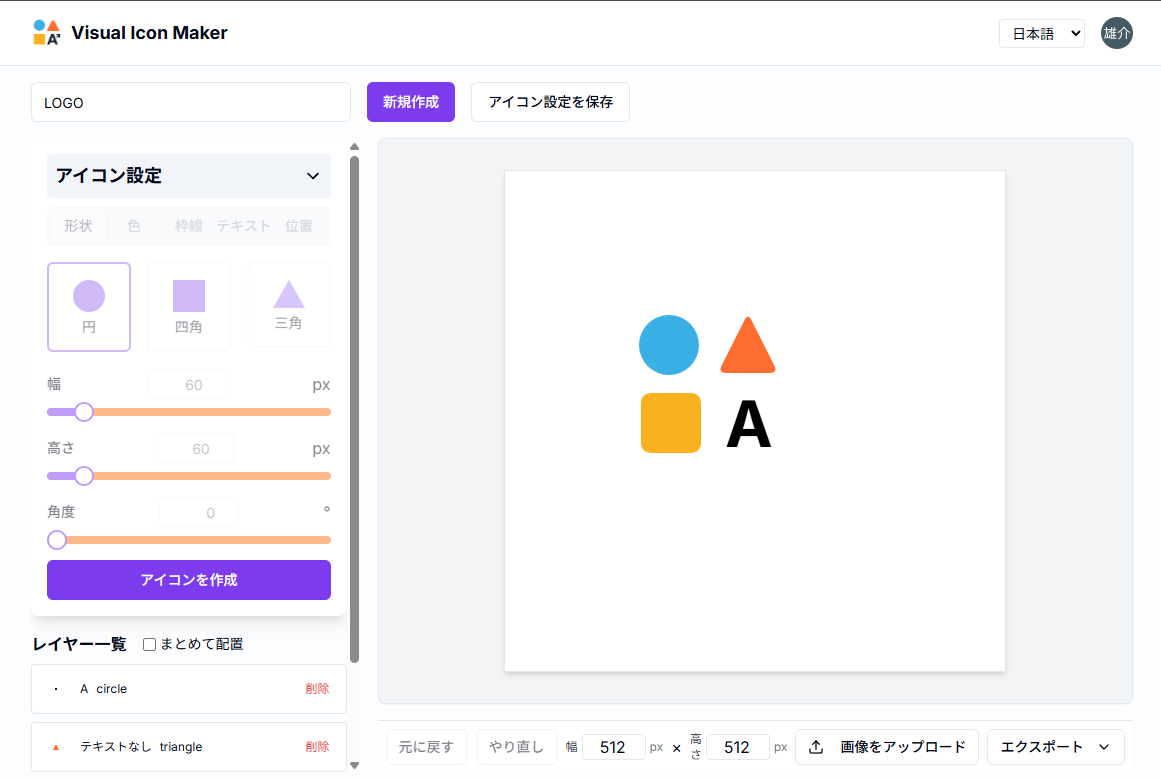Click the LOGO name input field
The height and width of the screenshot is (781, 1161).
pos(191,102)
